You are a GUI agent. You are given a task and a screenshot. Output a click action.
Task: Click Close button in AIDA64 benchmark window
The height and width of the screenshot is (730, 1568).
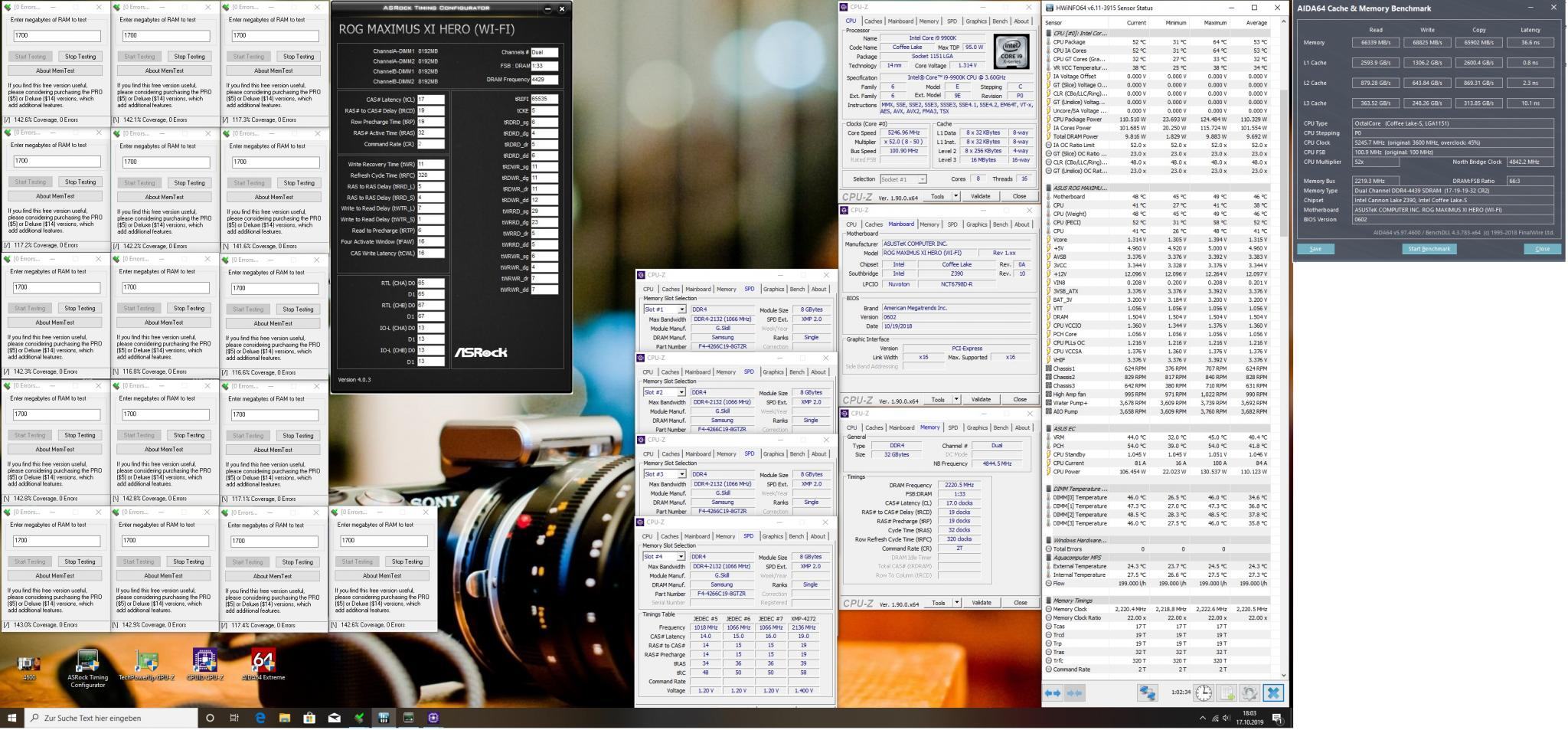(x=1542, y=249)
